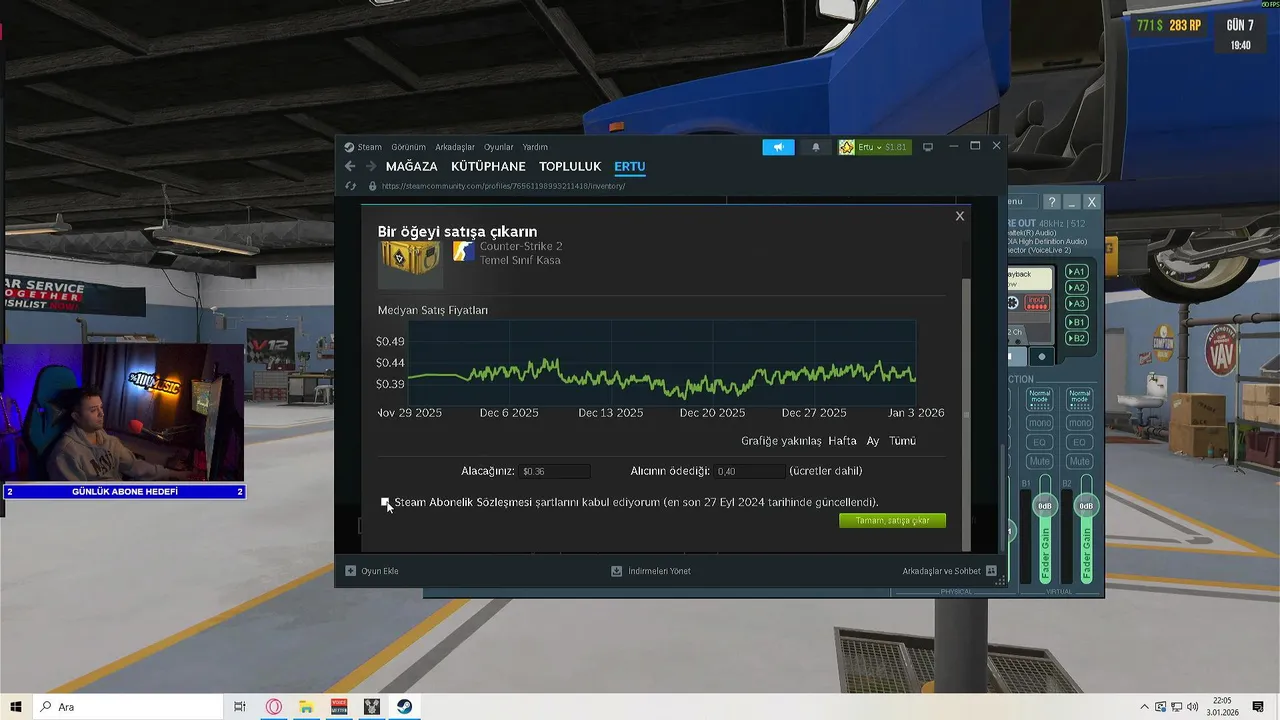Open File Explorer from taskbar
The image size is (1280, 720).
[x=306, y=707]
